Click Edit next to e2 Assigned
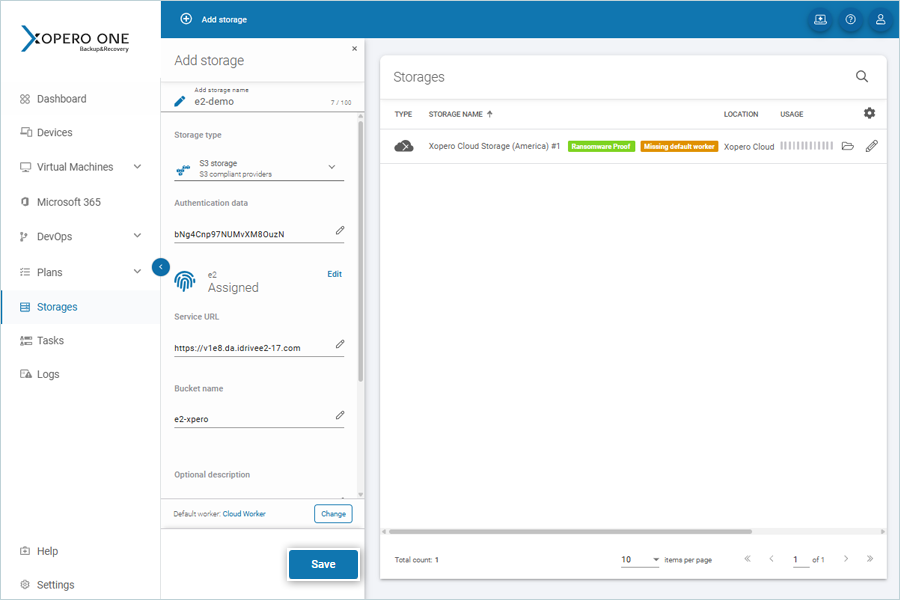This screenshot has width=900, height=600. (335, 274)
